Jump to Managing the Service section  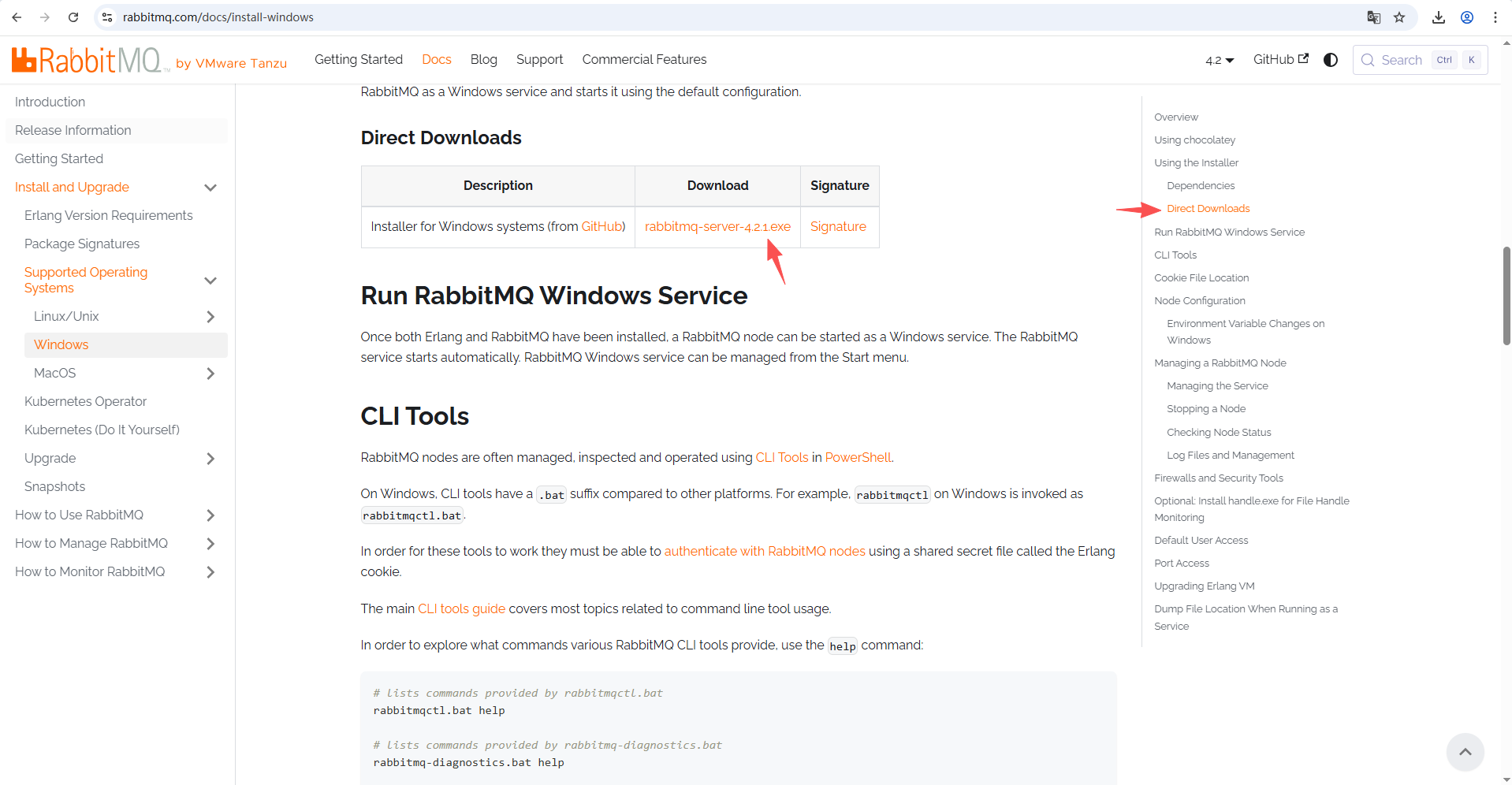[1217, 386]
